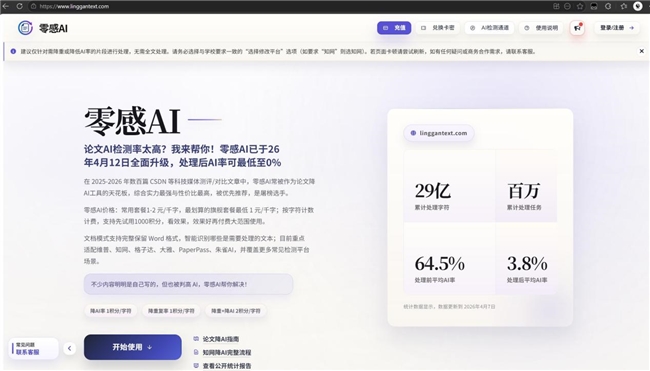Click the browser back arrow

pyautogui.click(x=6, y=6)
